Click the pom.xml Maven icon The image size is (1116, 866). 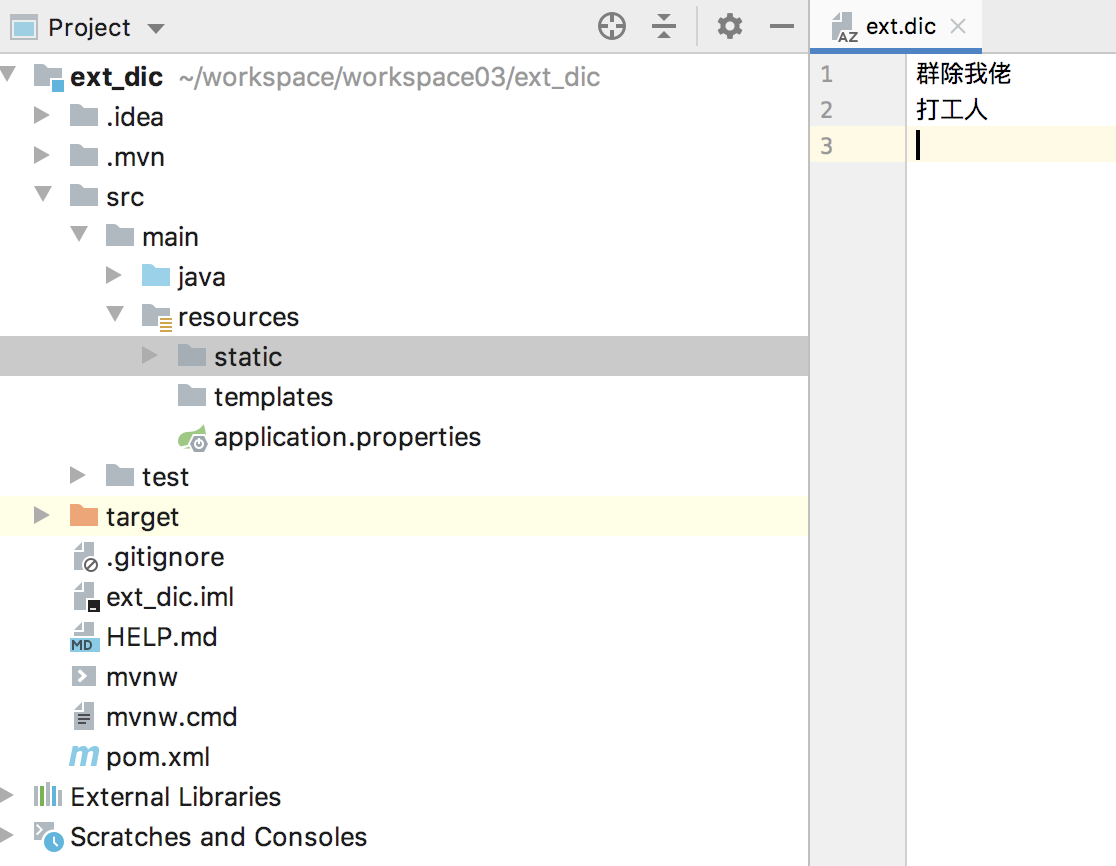coord(84,757)
